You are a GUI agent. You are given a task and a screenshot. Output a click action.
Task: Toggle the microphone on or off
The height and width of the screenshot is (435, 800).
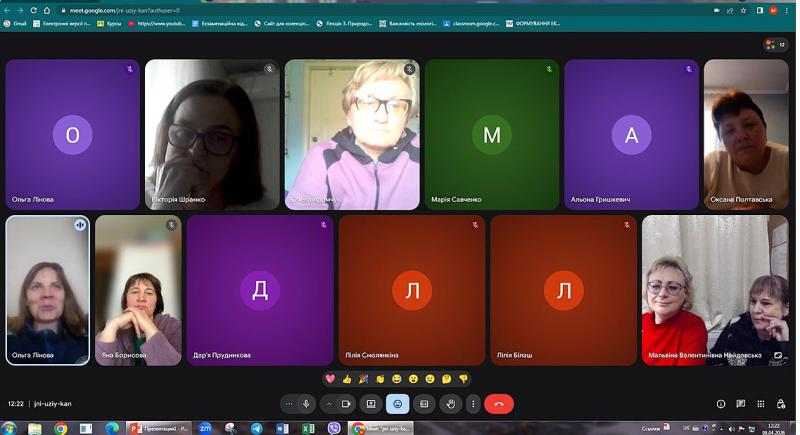tap(306, 404)
